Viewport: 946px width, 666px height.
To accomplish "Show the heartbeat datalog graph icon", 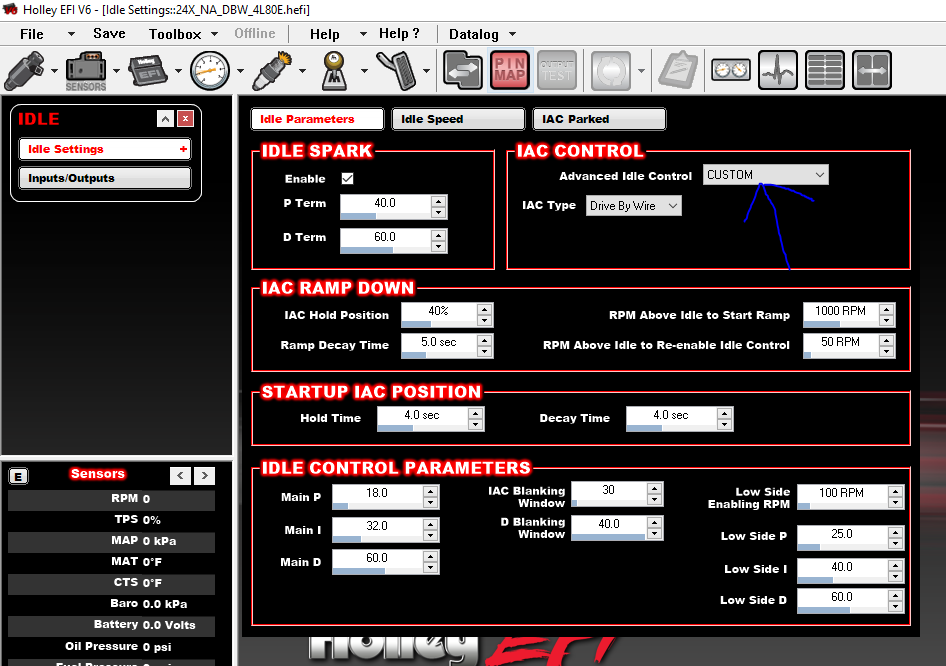I will coord(778,70).
